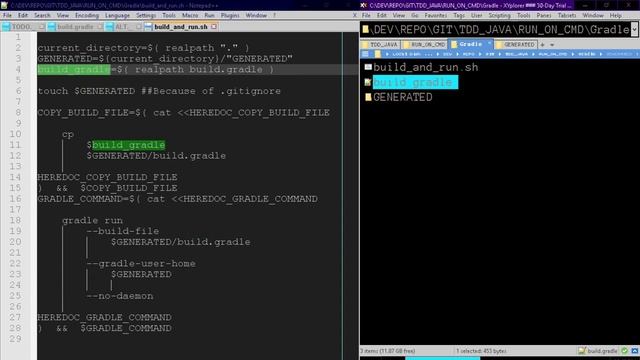This screenshot has height=360, width=640.
Task: Close current document with menu-bar X in Notepad++
Action: [x=354, y=16]
